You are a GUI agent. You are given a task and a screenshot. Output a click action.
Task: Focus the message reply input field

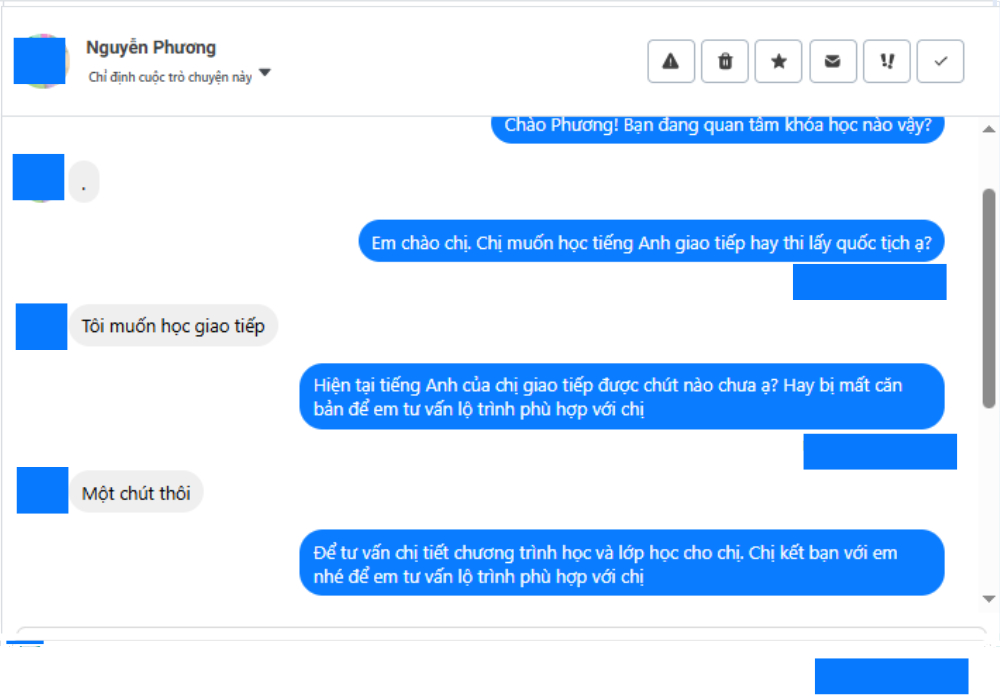[x=501, y=634]
